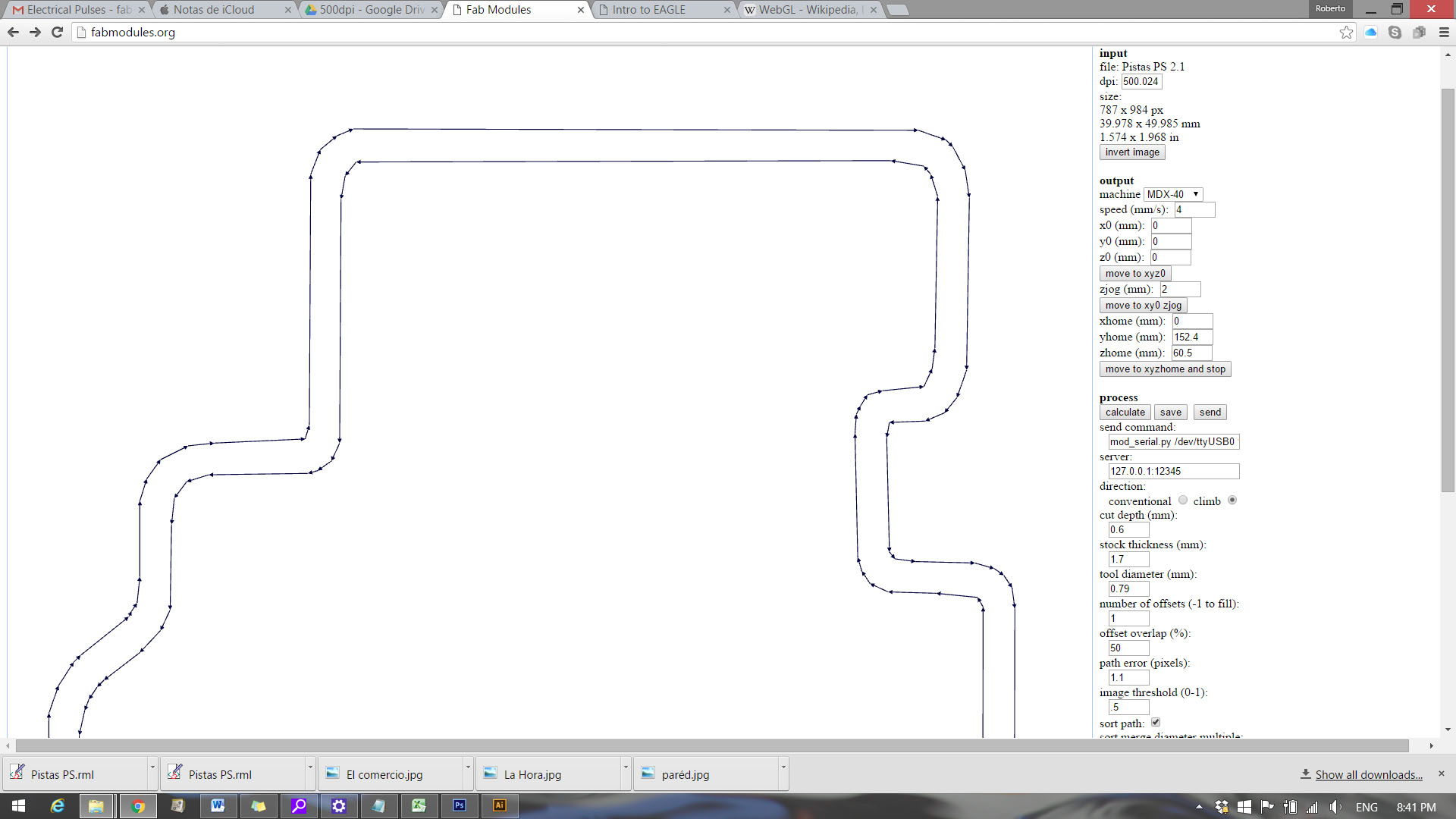Open network signal icon in system tray
Screen dimensions: 1456x819
pyautogui.click(x=1312, y=807)
